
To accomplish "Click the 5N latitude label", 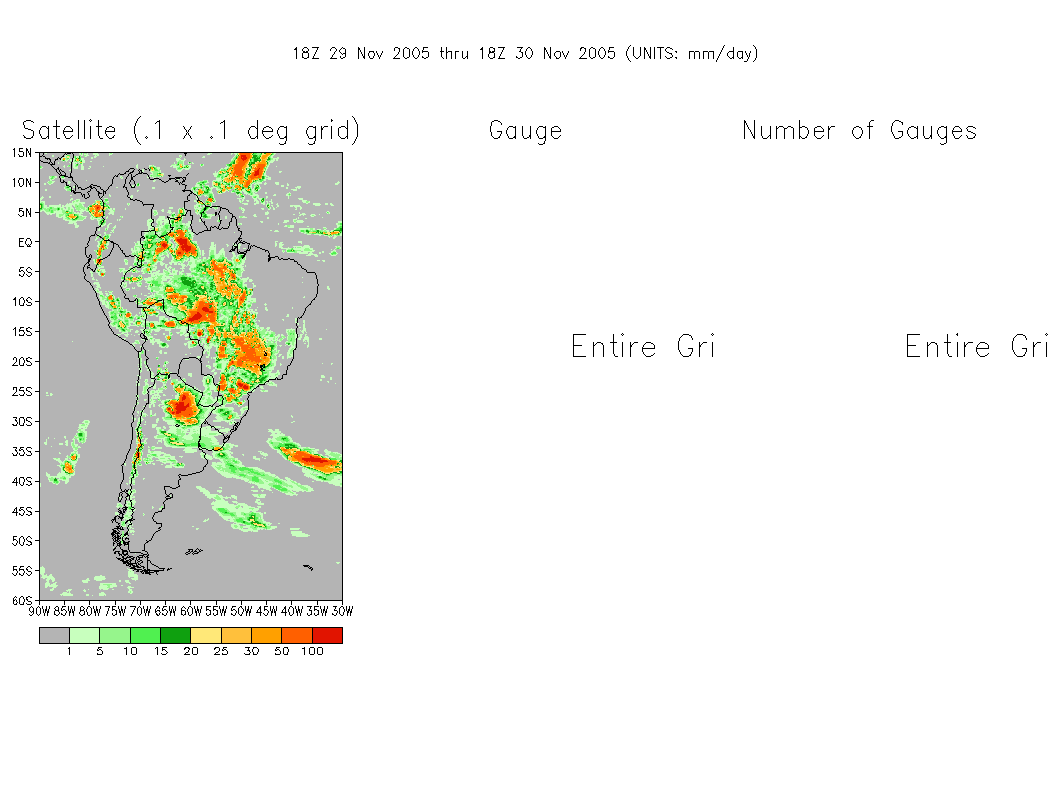I will coord(24,213).
